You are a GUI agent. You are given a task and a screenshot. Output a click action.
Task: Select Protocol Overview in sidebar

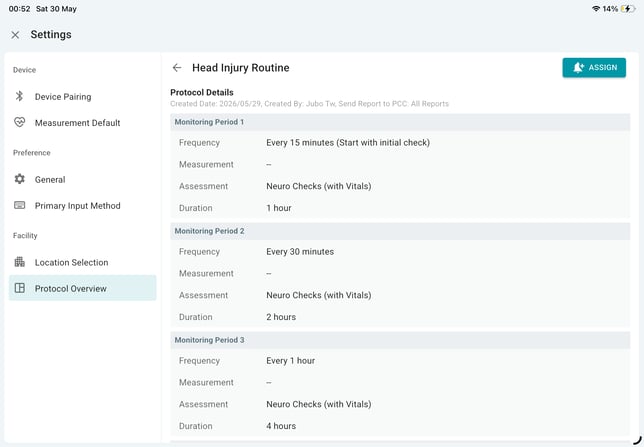click(83, 288)
